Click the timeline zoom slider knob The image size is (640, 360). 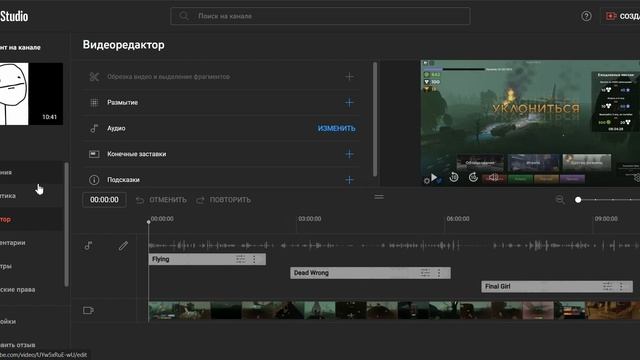pos(578,200)
